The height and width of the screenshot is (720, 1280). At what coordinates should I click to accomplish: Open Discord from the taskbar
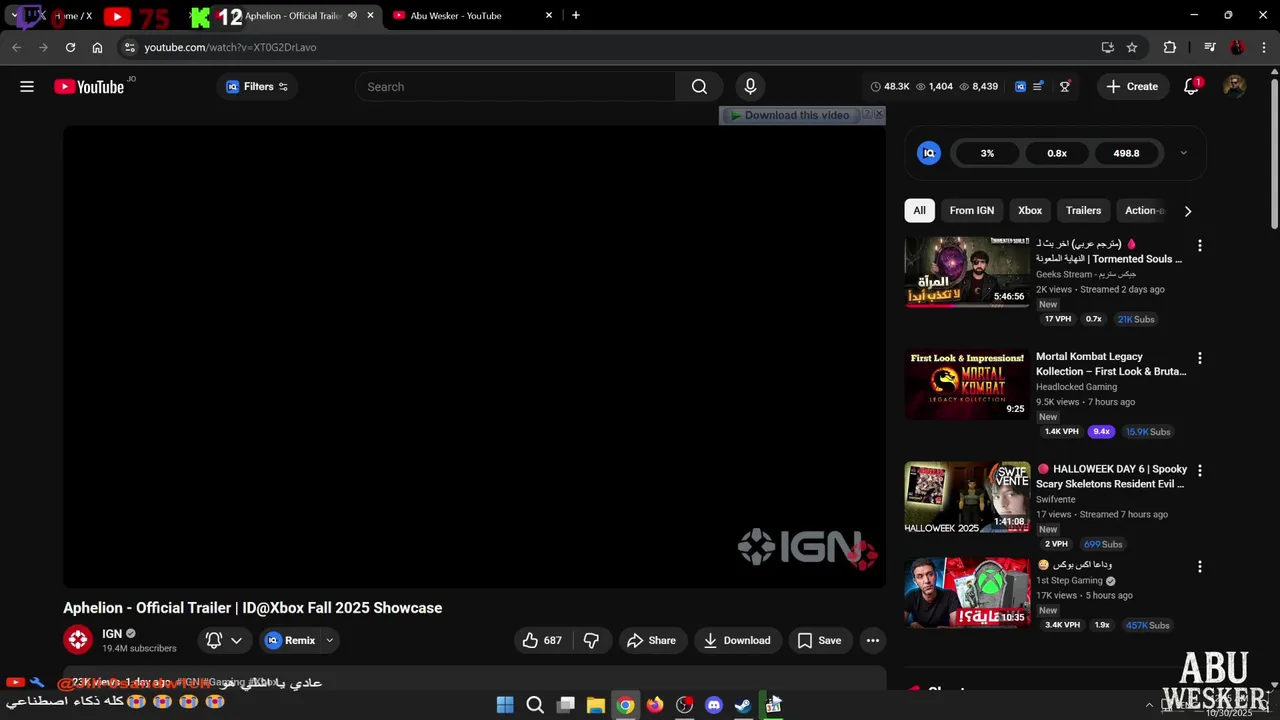[x=713, y=705]
